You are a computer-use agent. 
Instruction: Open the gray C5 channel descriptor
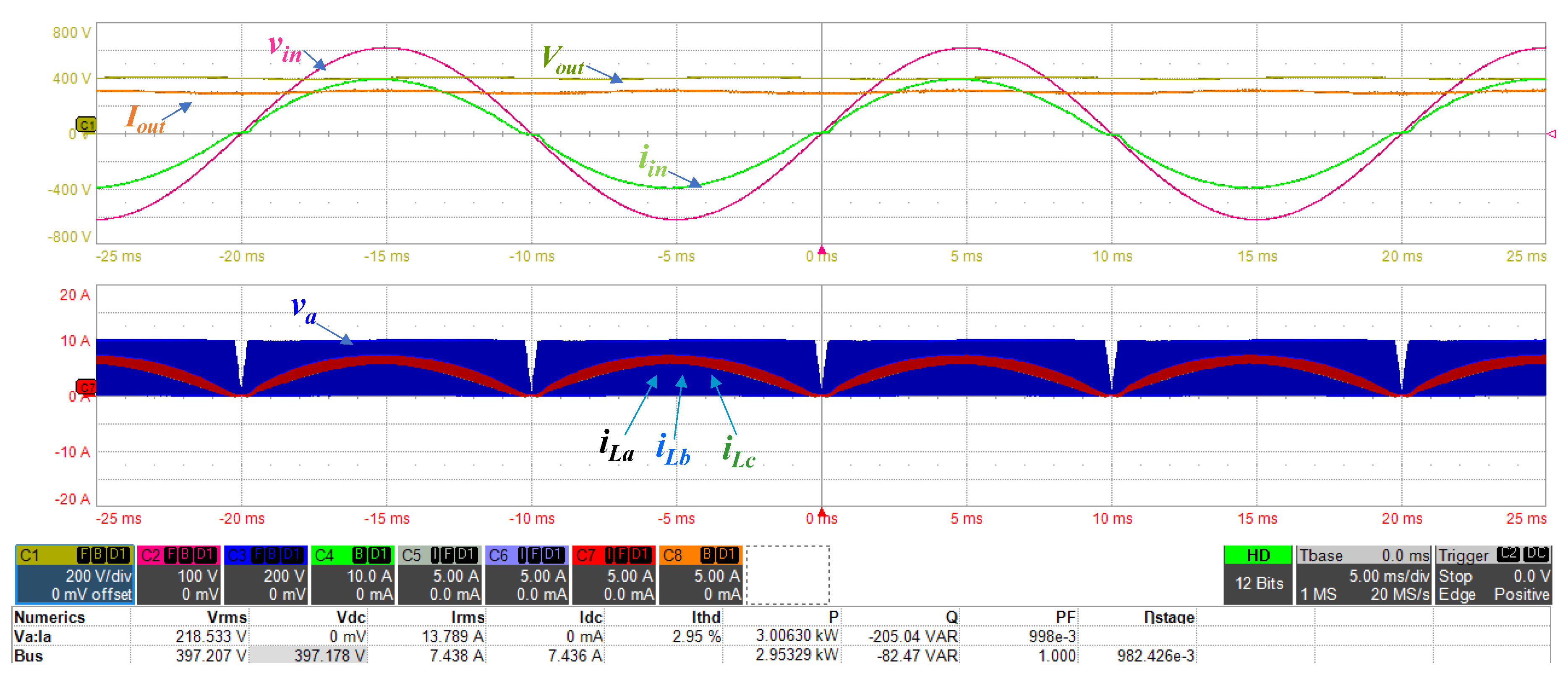pyautogui.click(x=440, y=574)
